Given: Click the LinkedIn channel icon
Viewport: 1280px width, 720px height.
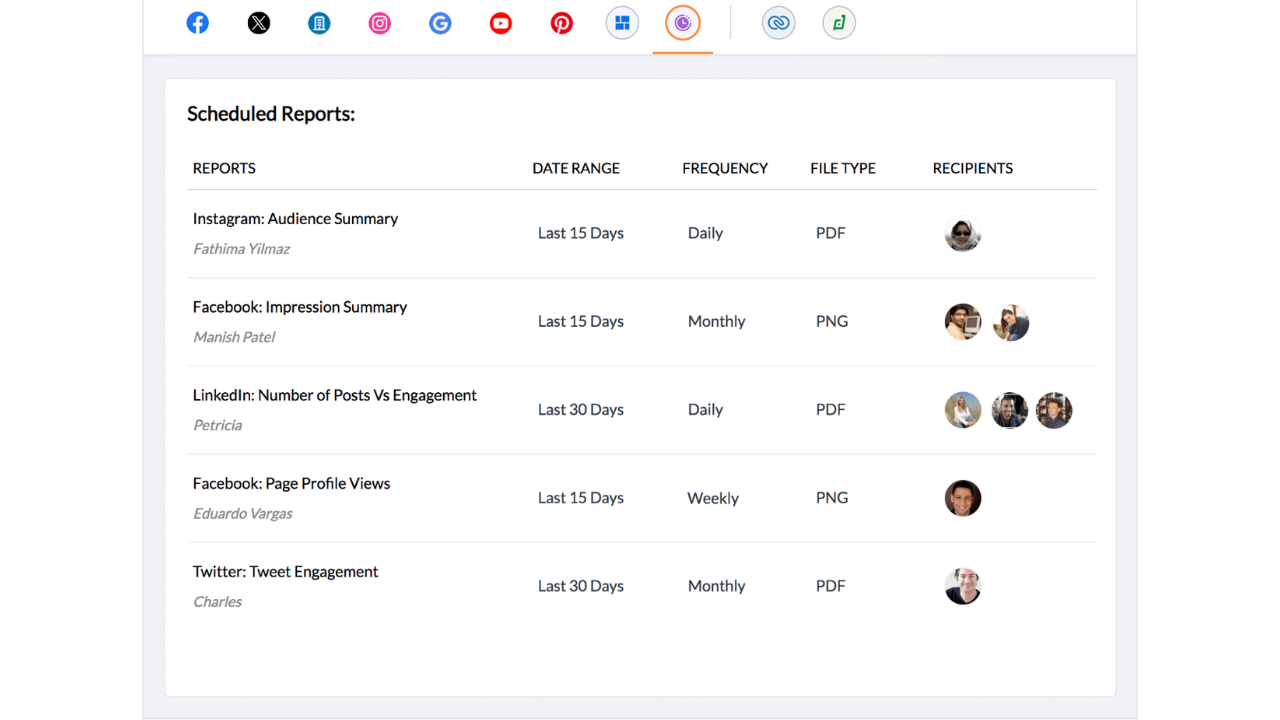Looking at the screenshot, I should (318, 22).
